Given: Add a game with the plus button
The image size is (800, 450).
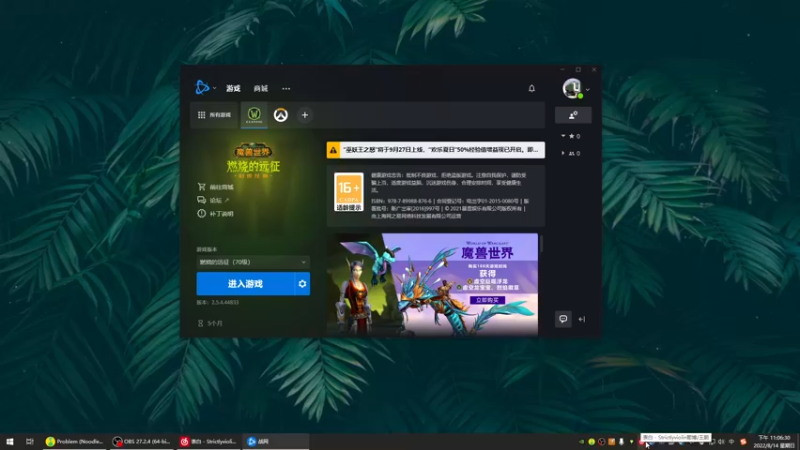Looking at the screenshot, I should click(x=305, y=115).
